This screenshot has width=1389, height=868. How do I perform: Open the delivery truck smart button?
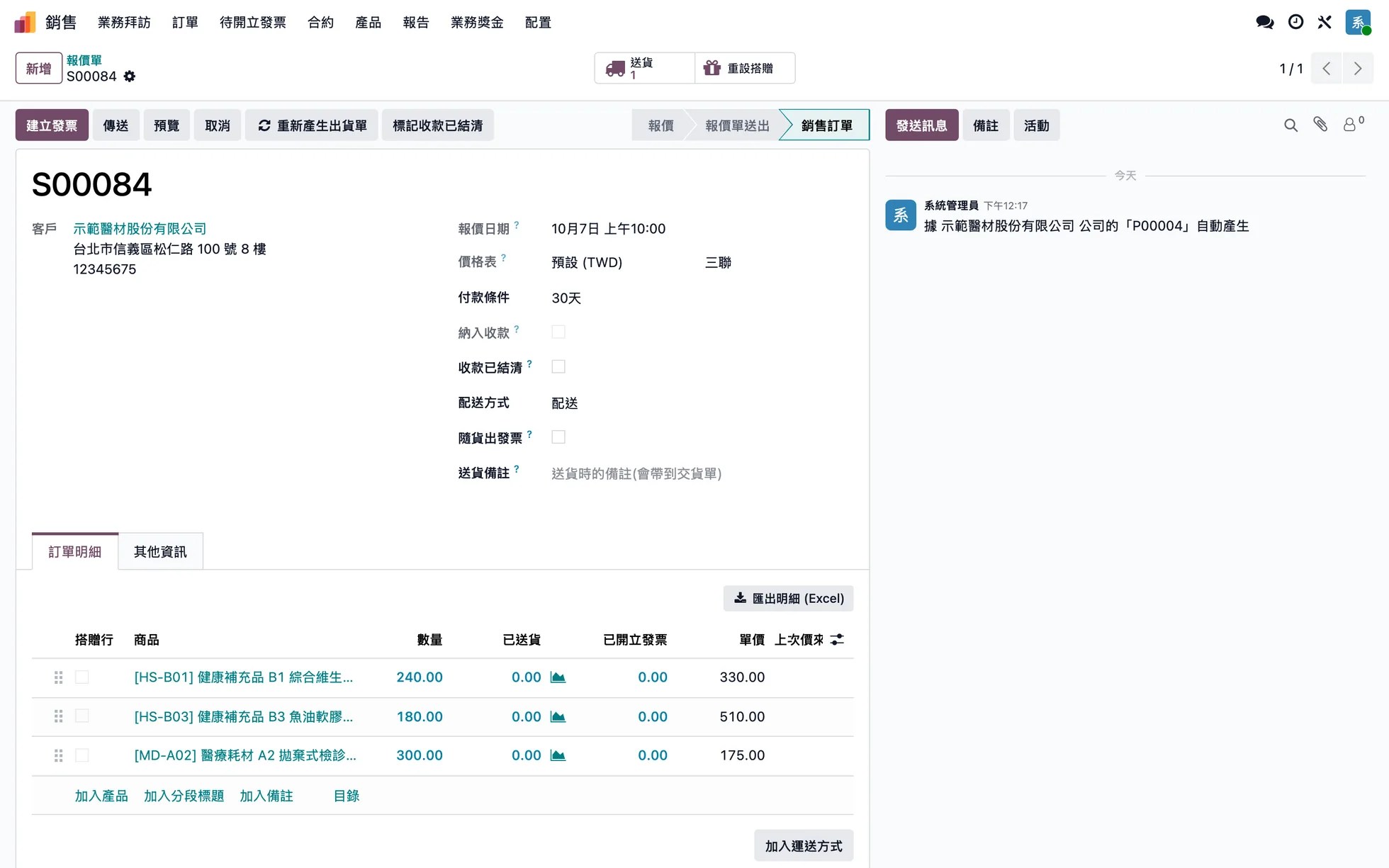644,68
